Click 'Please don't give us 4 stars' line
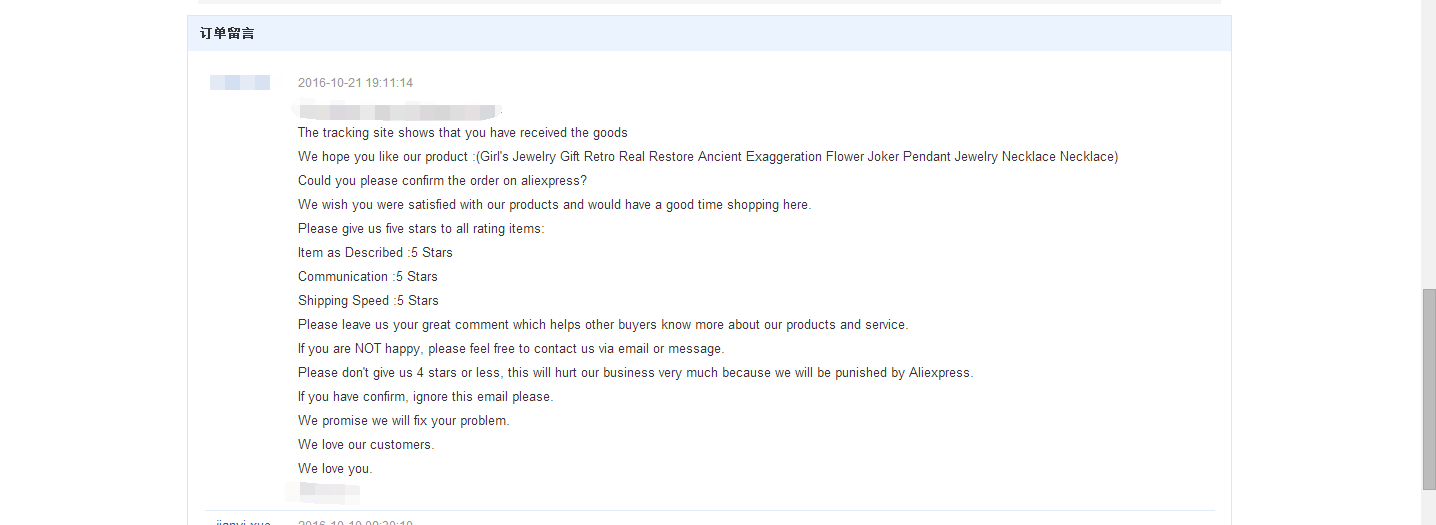 [x=635, y=372]
